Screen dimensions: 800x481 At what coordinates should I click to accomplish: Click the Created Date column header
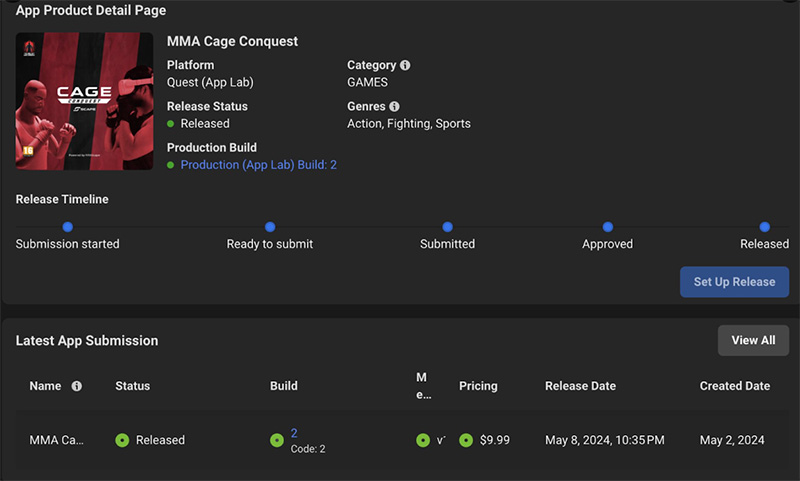click(735, 386)
